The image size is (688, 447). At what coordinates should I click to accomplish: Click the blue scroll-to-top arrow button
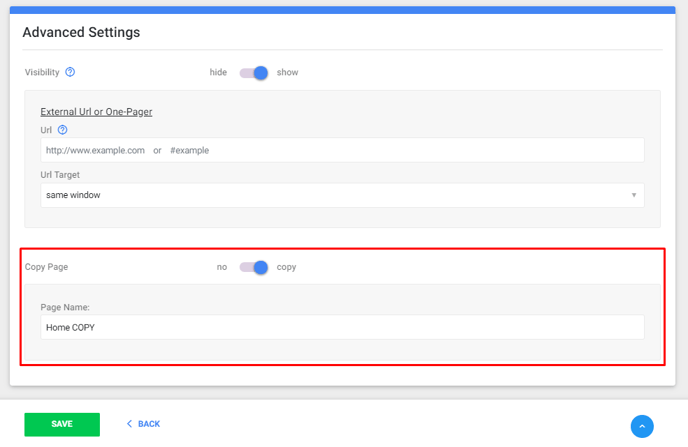click(x=642, y=426)
